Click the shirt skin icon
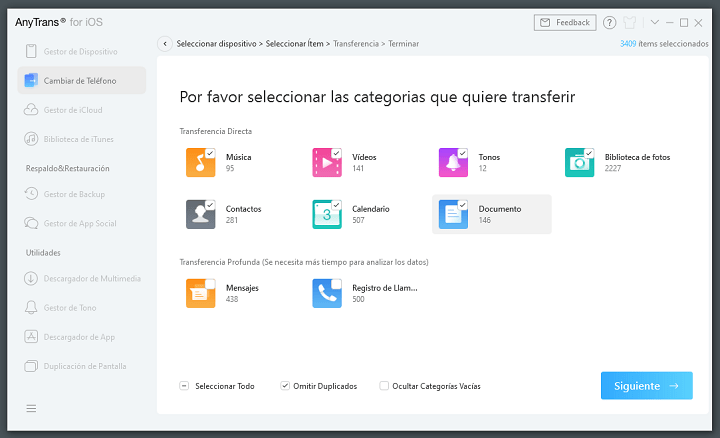 click(630, 22)
